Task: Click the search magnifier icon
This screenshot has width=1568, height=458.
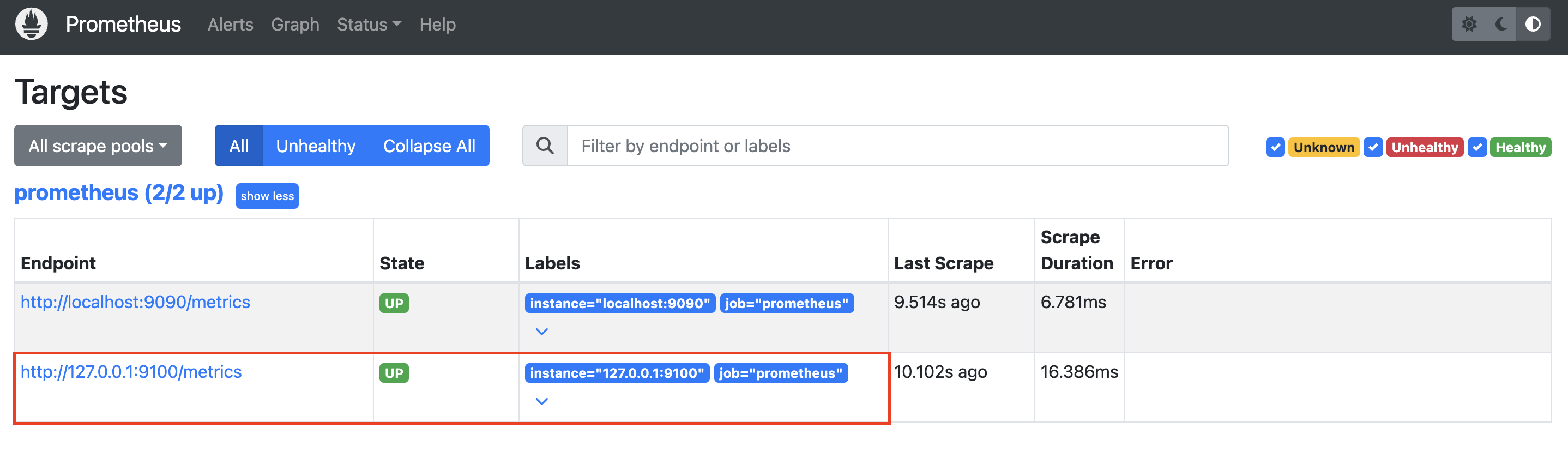Action: click(545, 146)
